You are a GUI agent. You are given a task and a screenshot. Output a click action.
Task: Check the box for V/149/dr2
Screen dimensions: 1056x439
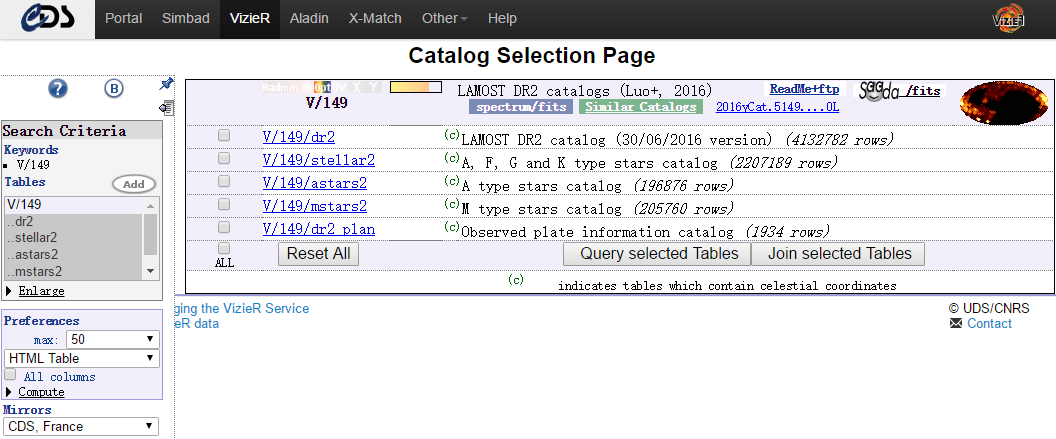(x=224, y=136)
